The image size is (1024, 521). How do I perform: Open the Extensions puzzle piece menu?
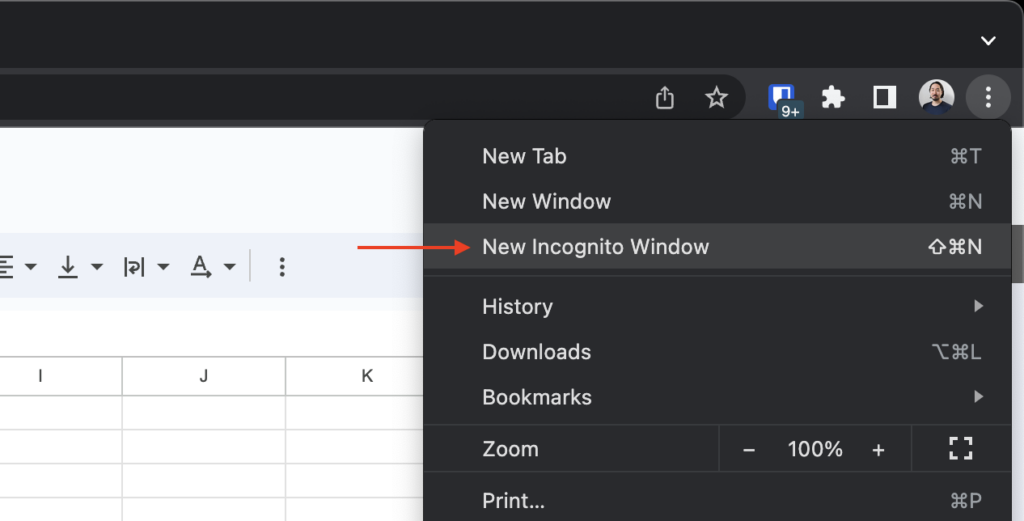(x=833, y=97)
